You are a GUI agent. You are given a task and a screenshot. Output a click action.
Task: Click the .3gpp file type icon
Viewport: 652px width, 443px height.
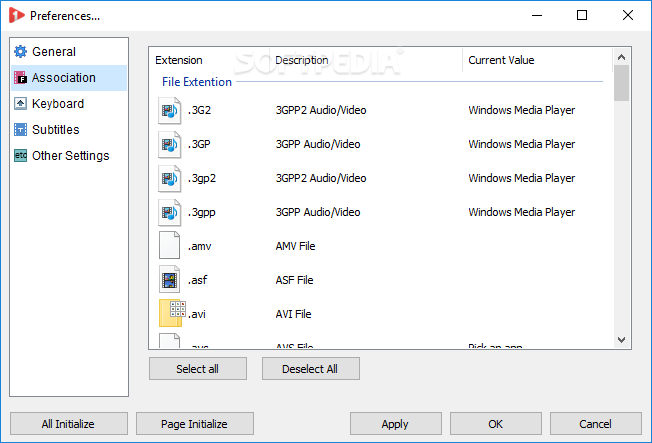170,213
